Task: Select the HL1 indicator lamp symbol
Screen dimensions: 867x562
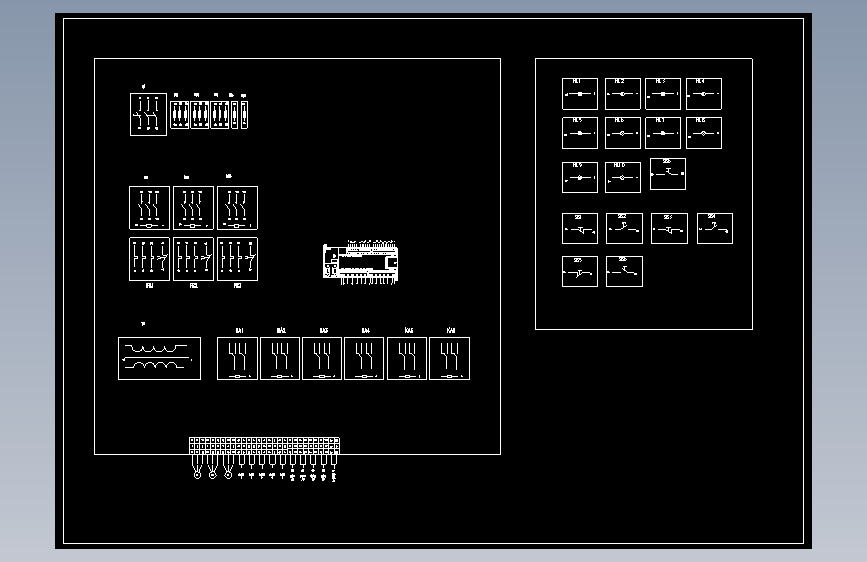Action: [x=579, y=94]
